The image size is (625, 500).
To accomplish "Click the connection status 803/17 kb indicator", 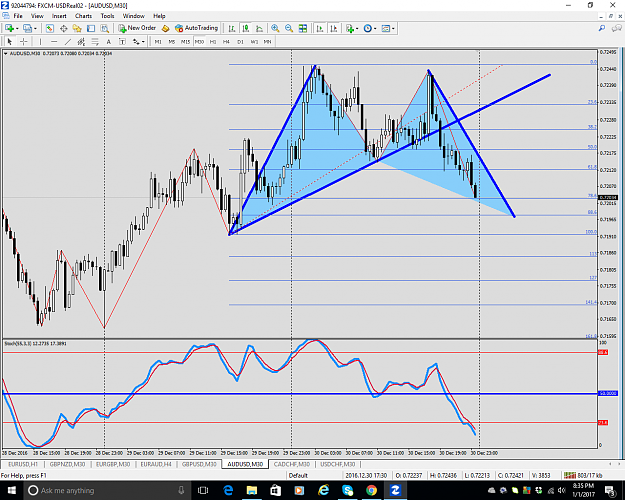I will 583,475.
